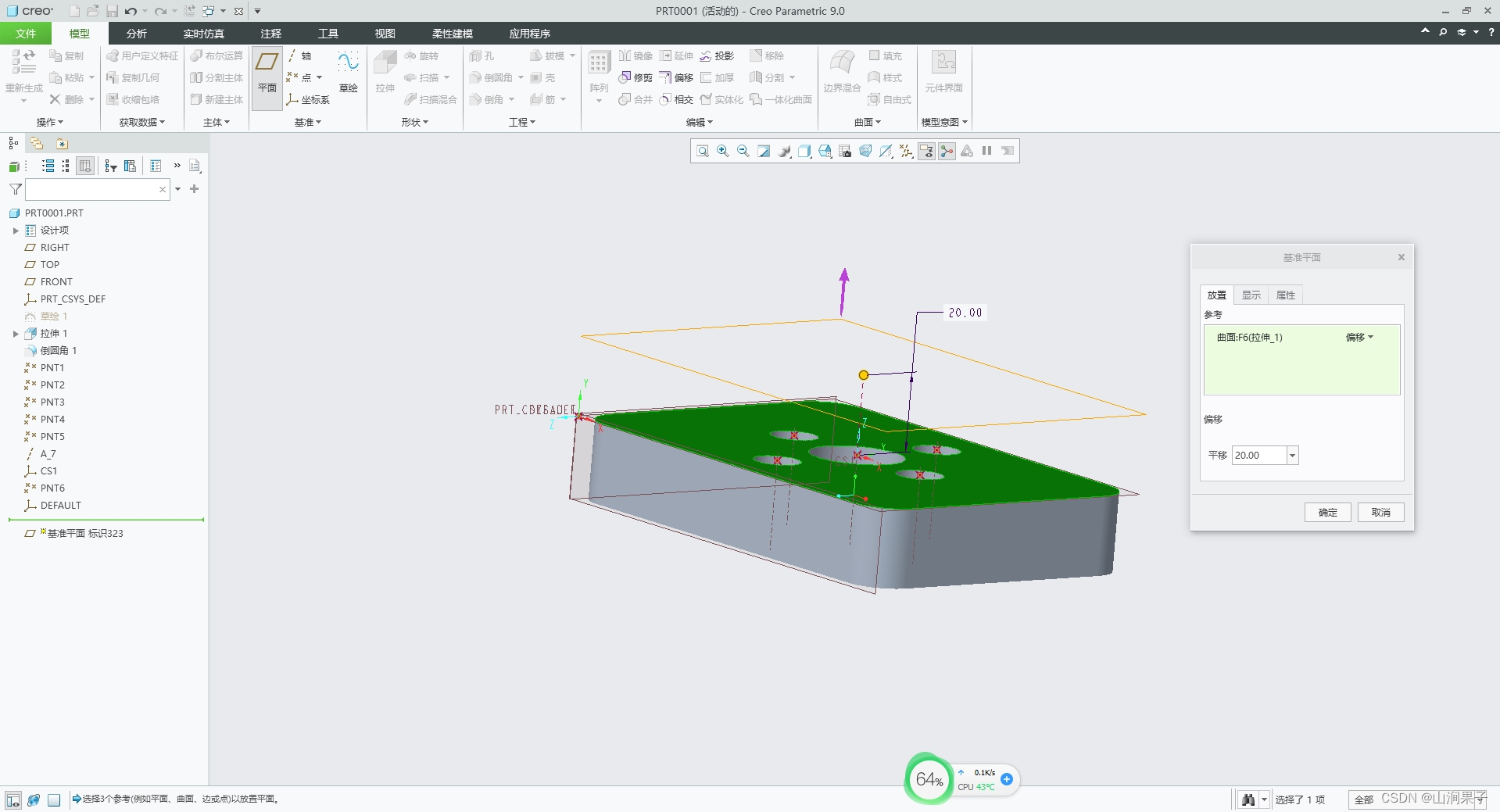Select the FRONT datum plane in tree
The height and width of the screenshot is (812, 1500).
pyautogui.click(x=56, y=282)
